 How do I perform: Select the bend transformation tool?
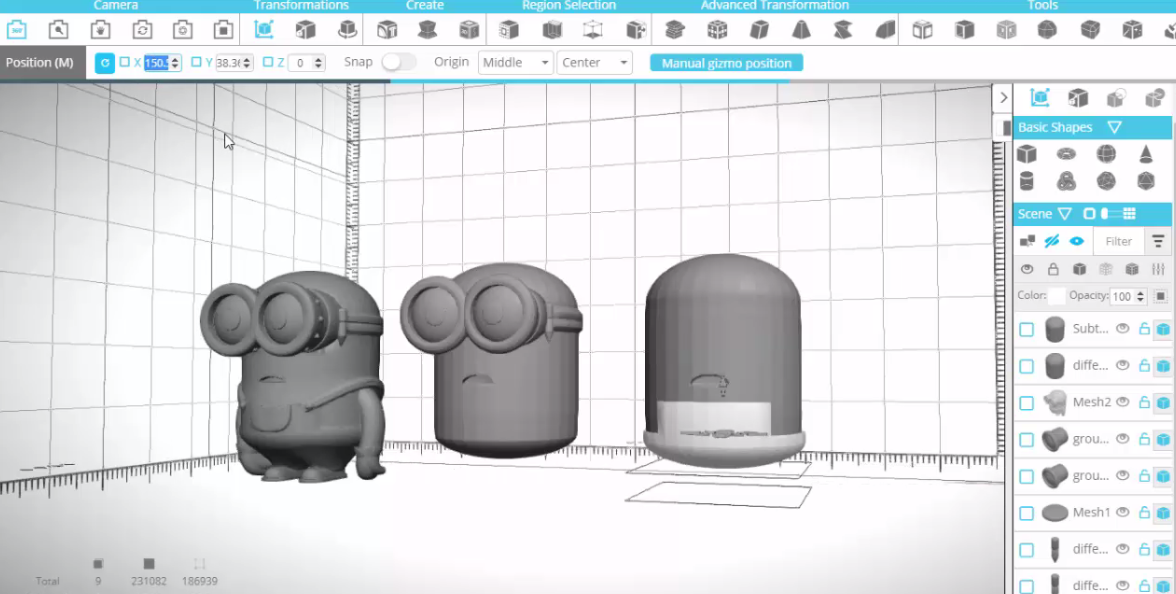pyautogui.click(x=885, y=30)
